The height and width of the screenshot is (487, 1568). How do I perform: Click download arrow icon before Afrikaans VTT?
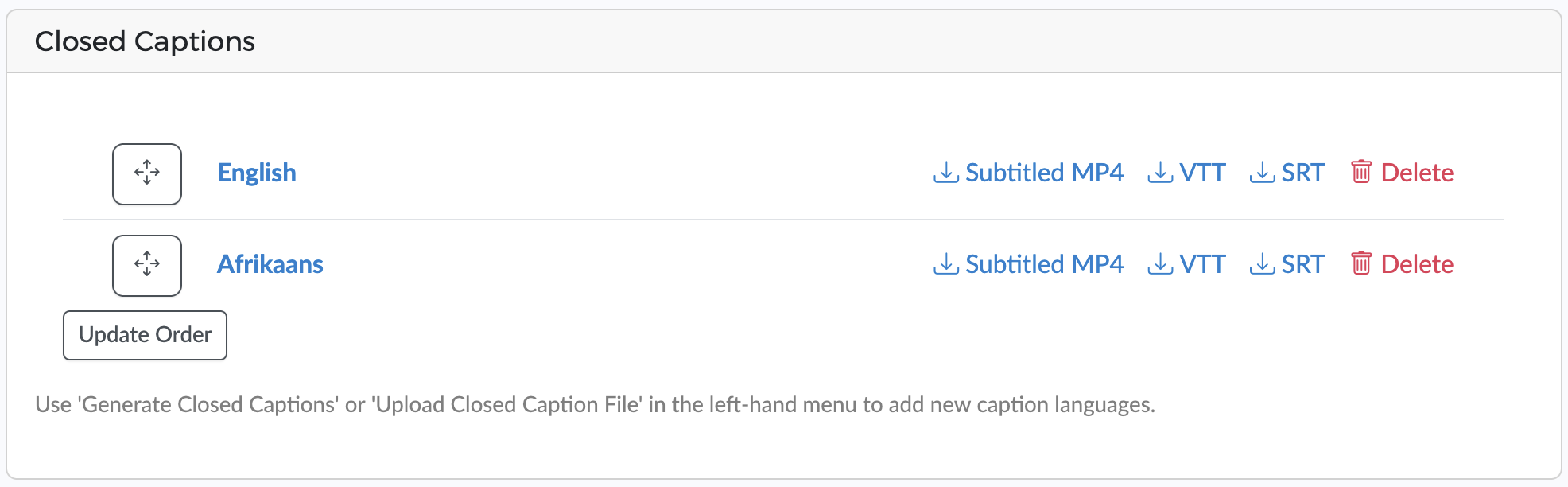click(x=1160, y=263)
